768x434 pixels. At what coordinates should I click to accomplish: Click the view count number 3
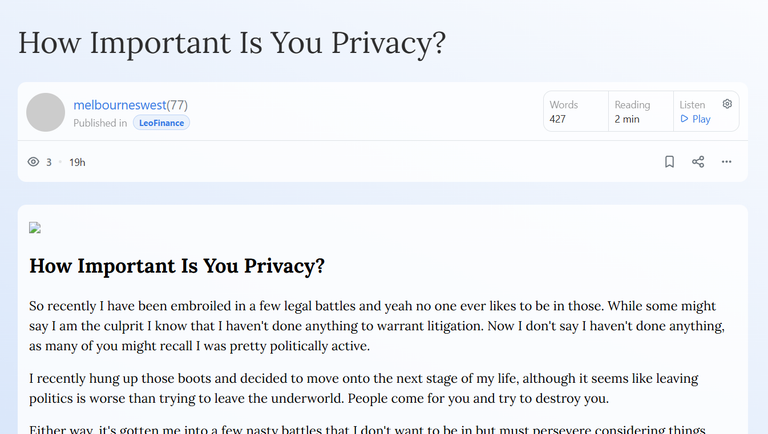click(49, 162)
